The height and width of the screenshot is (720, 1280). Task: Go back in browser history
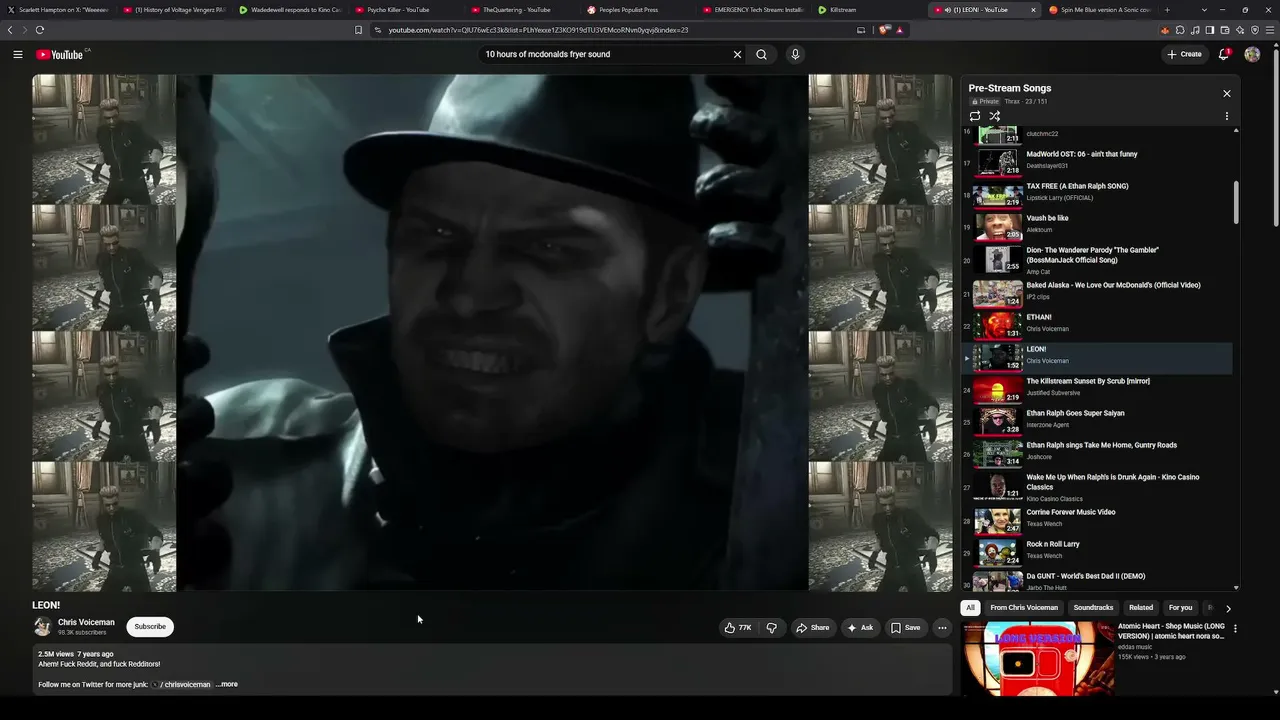[x=10, y=30]
